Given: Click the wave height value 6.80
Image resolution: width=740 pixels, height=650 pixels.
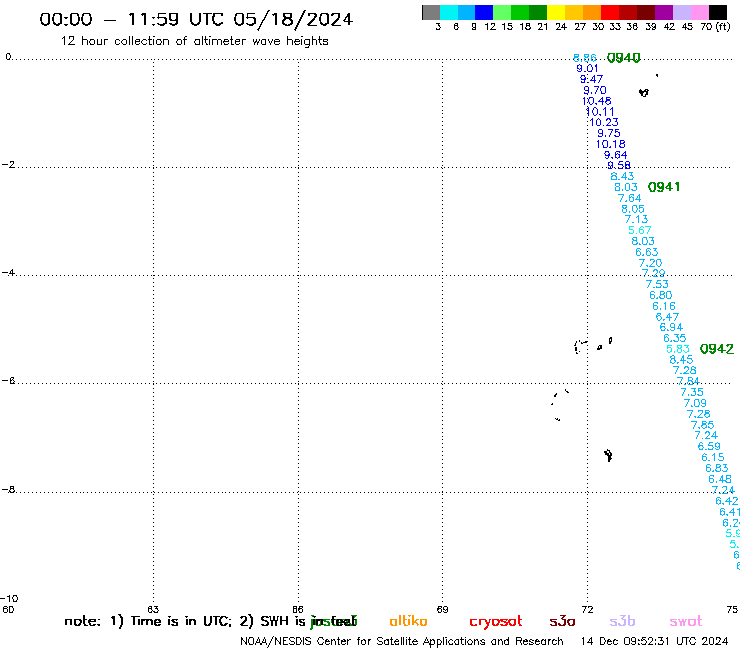Looking at the screenshot, I should [x=661, y=295].
